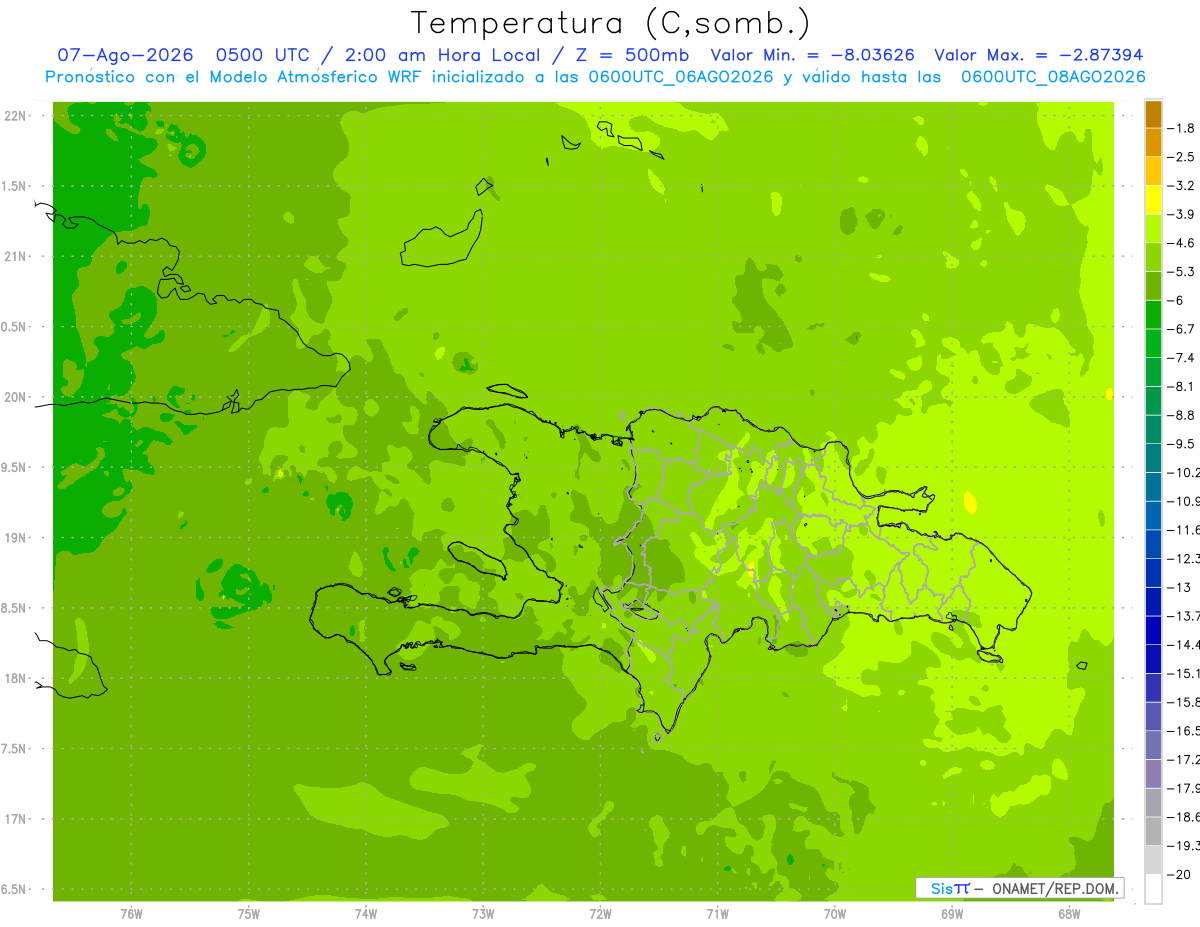This screenshot has height=927, width=1200.
Task: Click the "-6" colorbar label
Action: [1175, 301]
